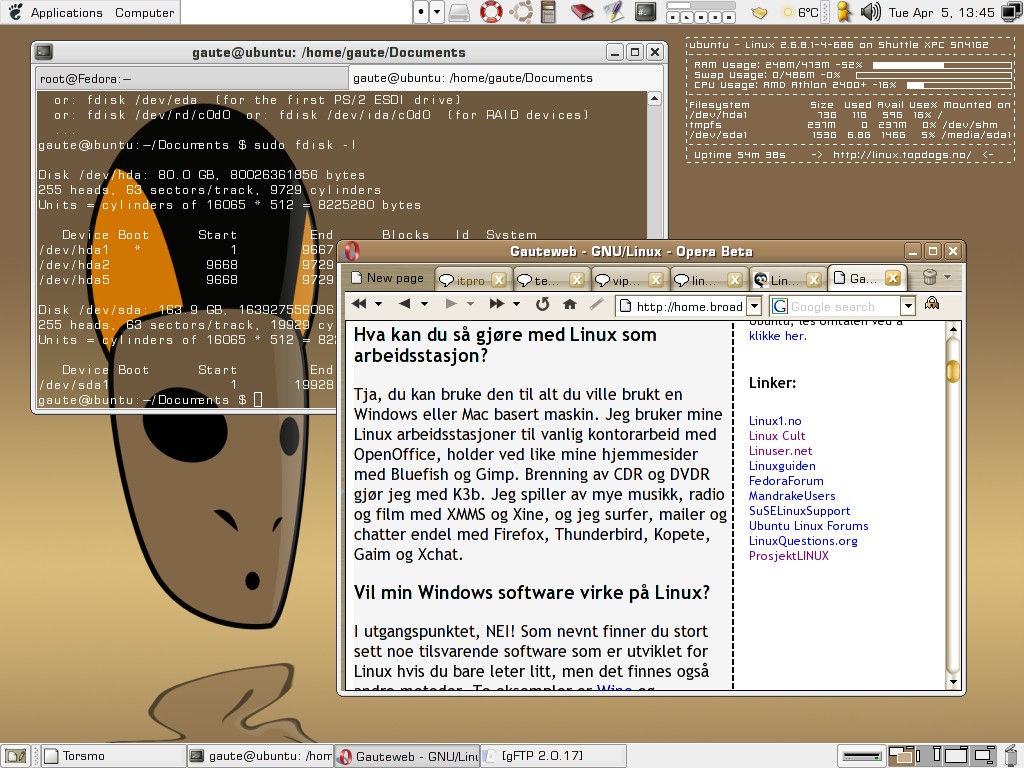Click Opera rewind navigation button
Screen dimensions: 1024x768
point(359,304)
